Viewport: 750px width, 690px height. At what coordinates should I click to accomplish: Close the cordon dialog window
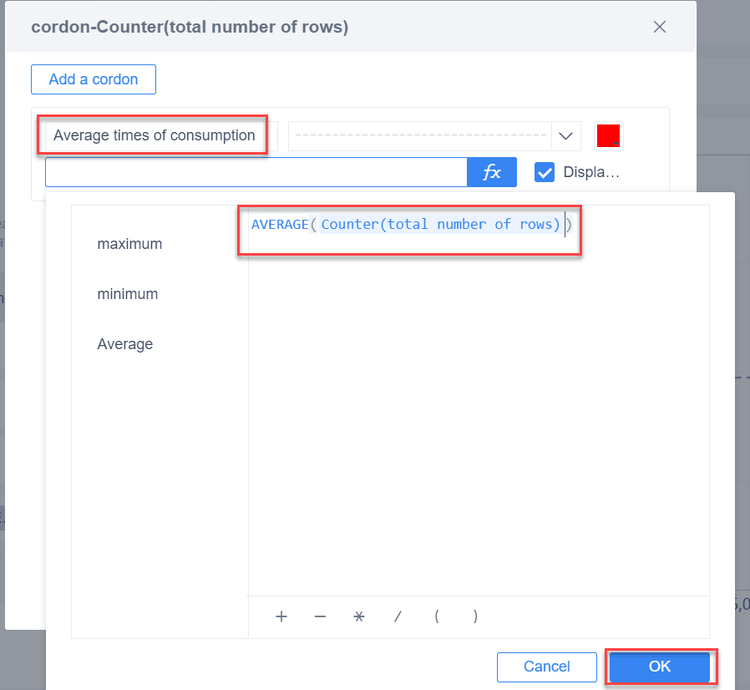(659, 27)
